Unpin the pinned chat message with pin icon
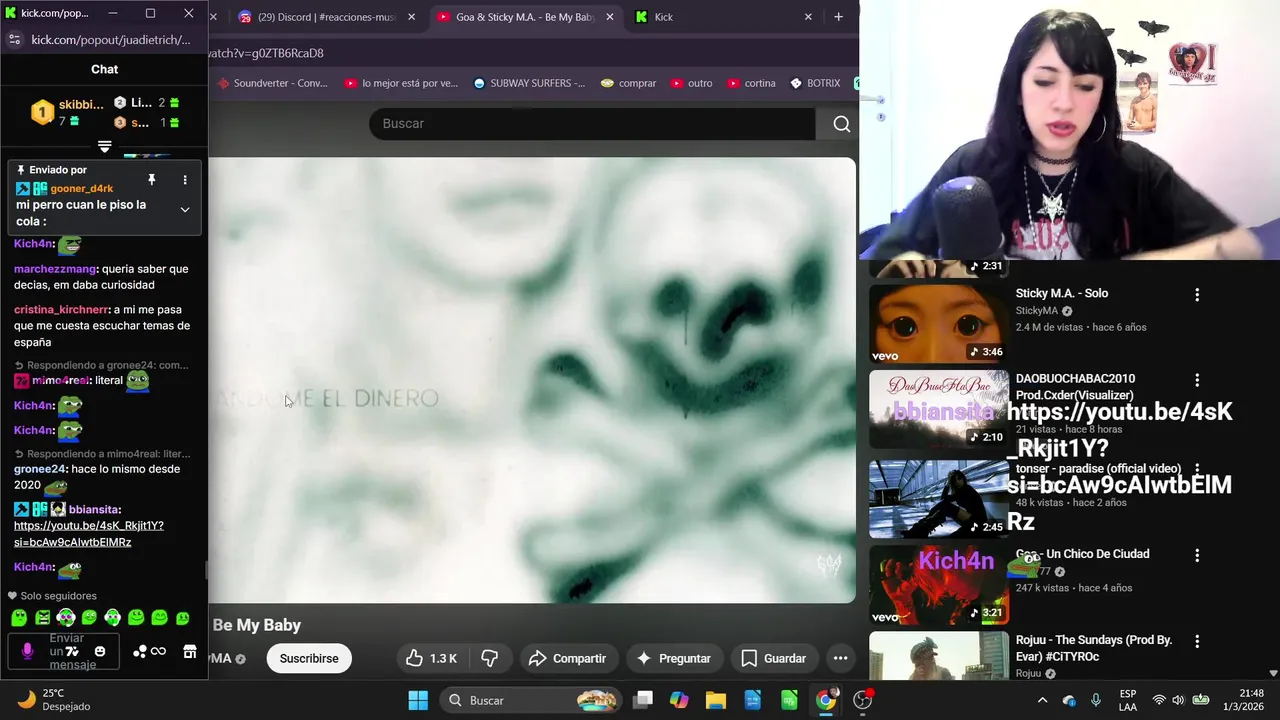 pos(152,180)
